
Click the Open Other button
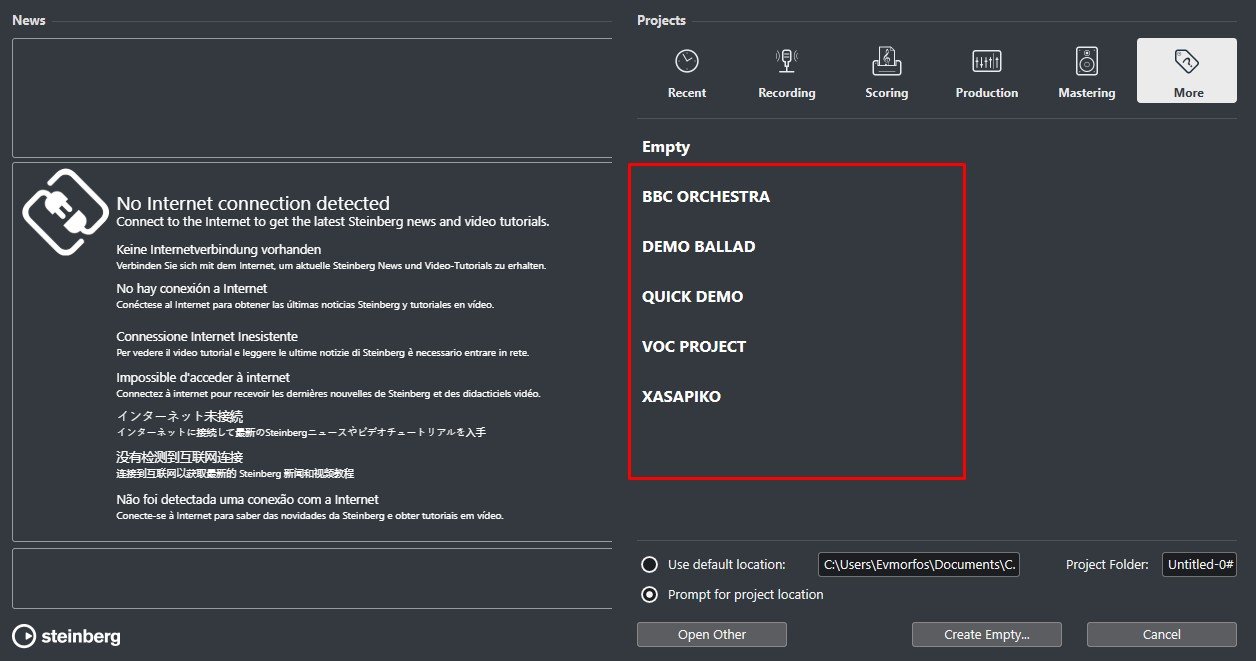(712, 634)
